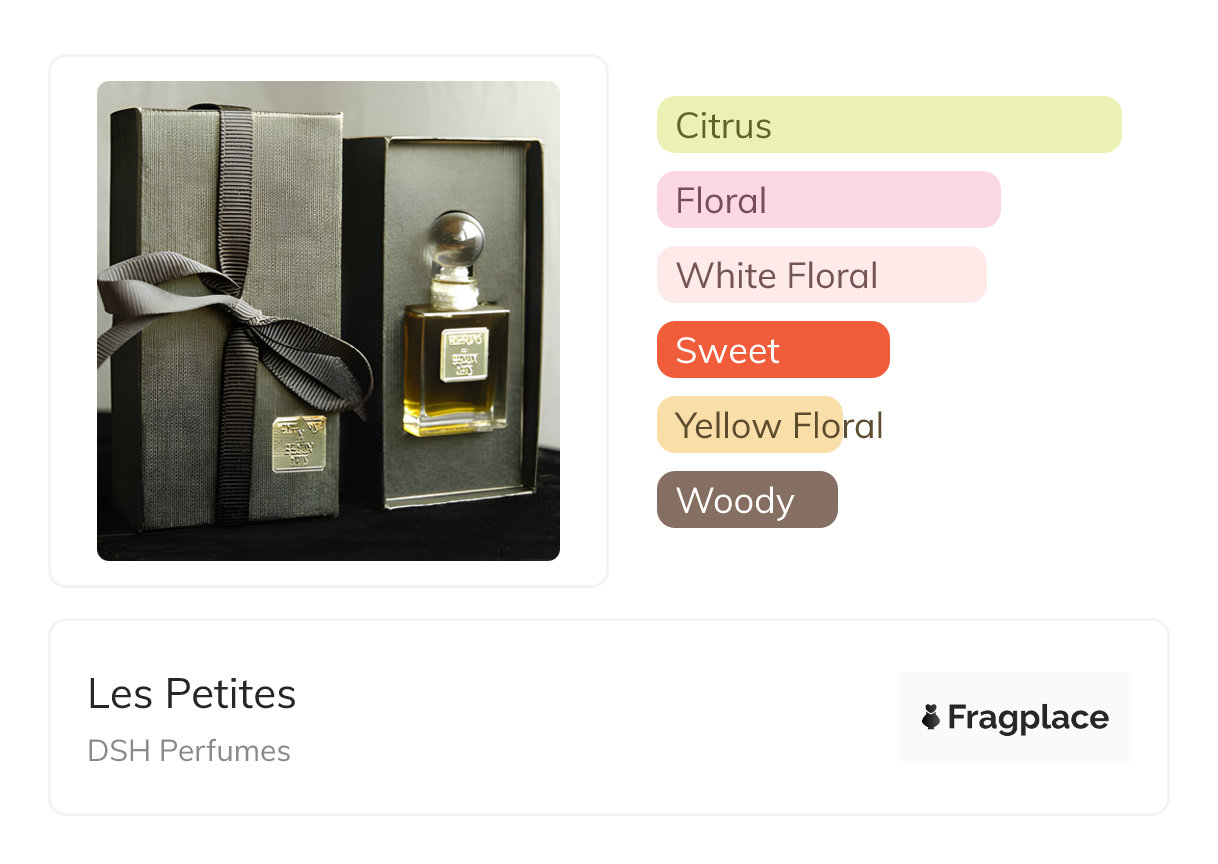Click the gold label on the gift box

pos(299,443)
